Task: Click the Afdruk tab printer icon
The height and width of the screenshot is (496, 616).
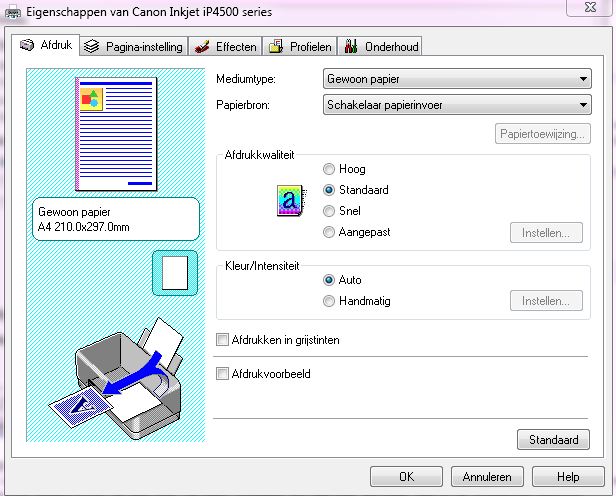Action: (x=27, y=46)
